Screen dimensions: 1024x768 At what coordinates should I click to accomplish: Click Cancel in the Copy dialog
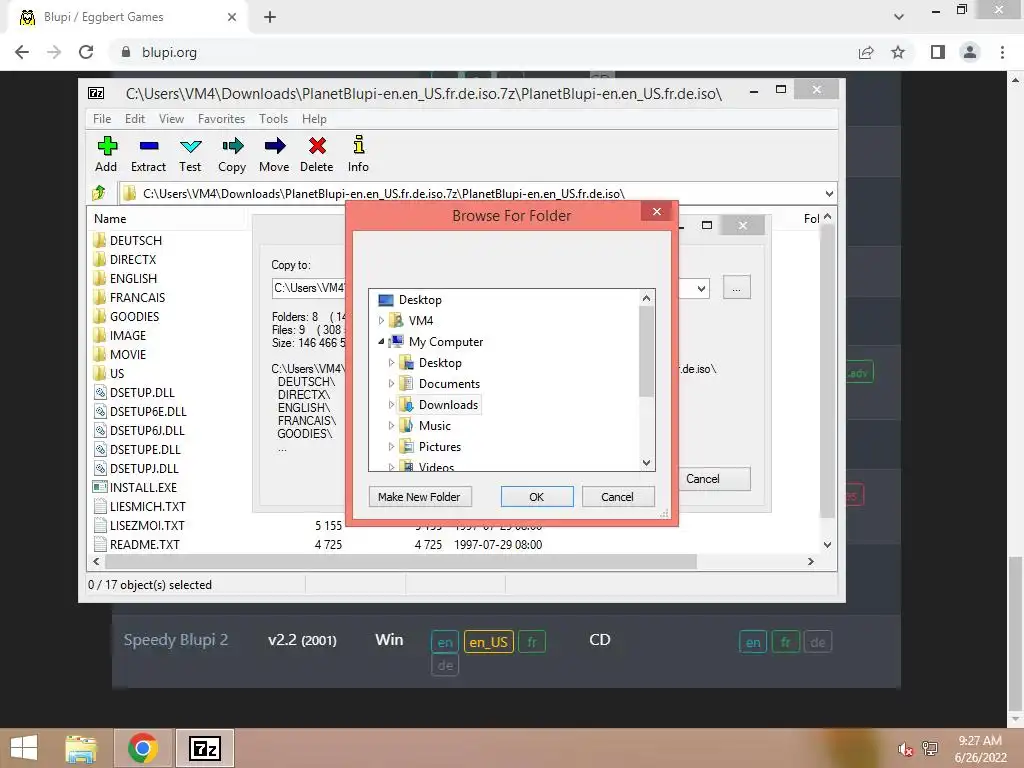coord(714,479)
